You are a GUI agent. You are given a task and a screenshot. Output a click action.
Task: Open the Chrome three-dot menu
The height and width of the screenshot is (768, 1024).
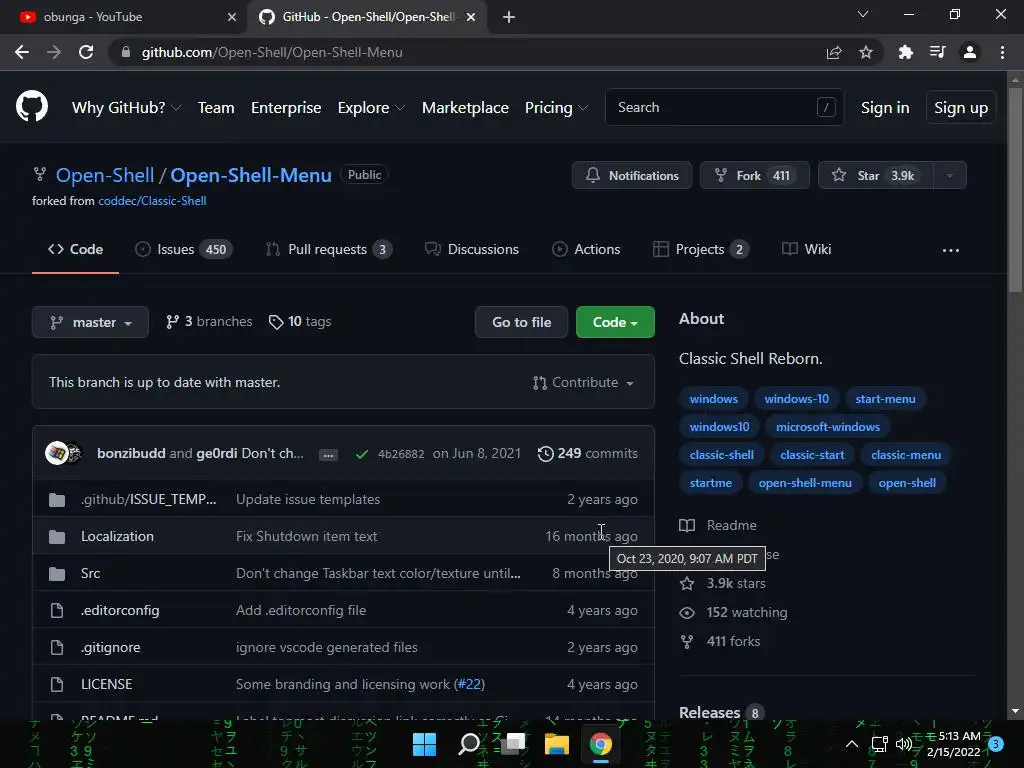[1002, 52]
